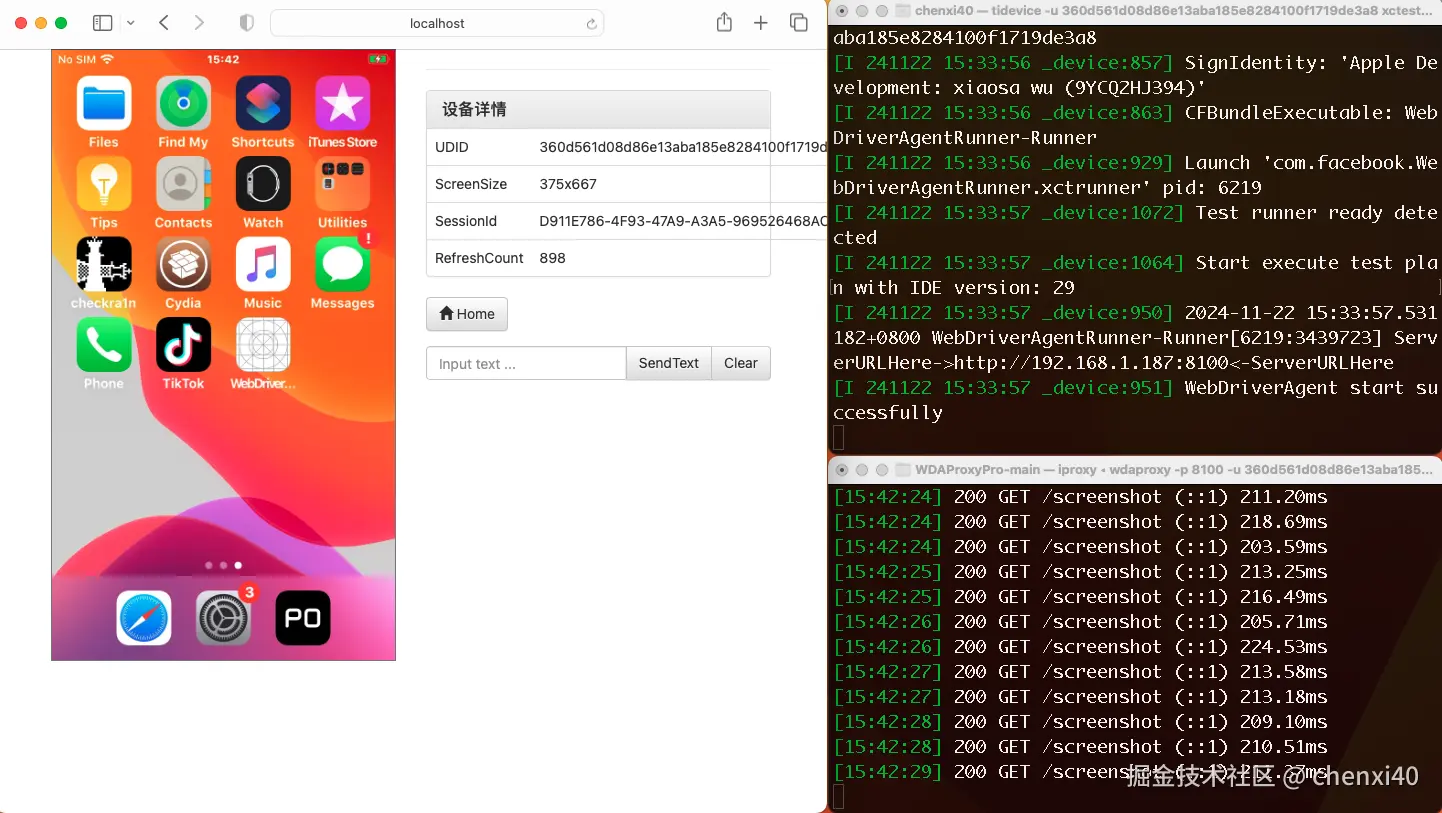Go forward in Safari browser

[199, 23]
